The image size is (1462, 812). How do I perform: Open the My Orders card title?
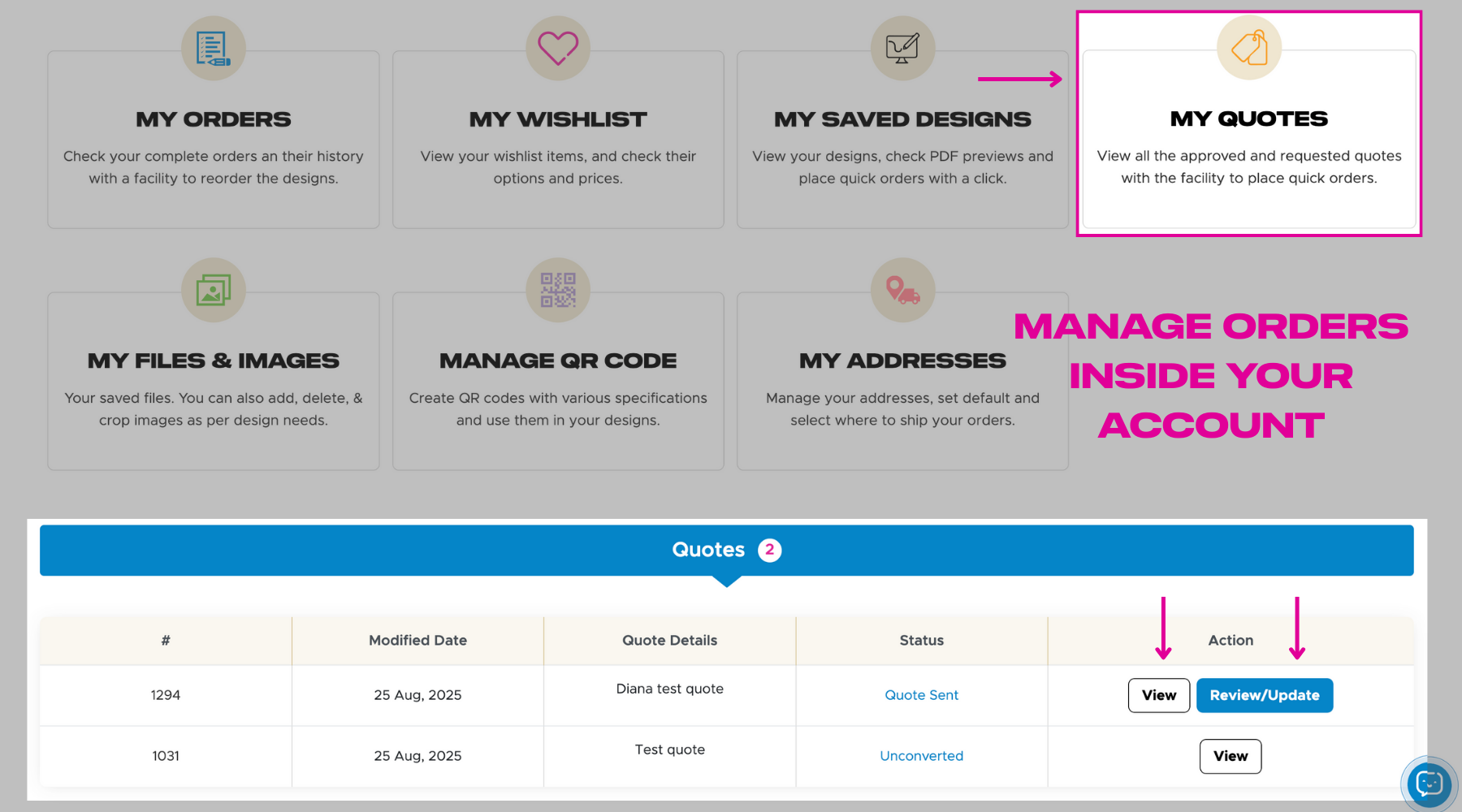pyautogui.click(x=213, y=119)
